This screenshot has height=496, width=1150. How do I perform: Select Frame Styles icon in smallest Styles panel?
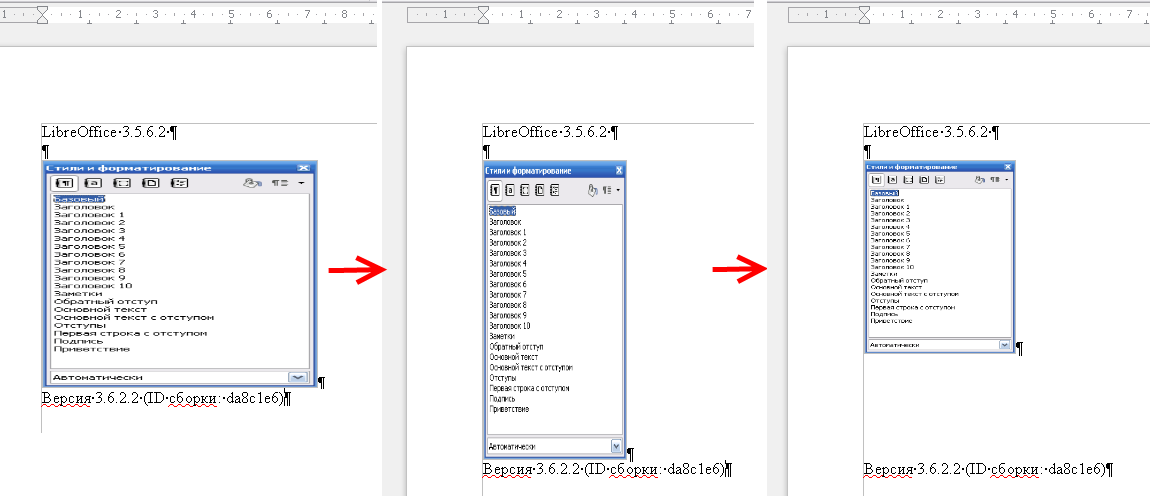(908, 180)
